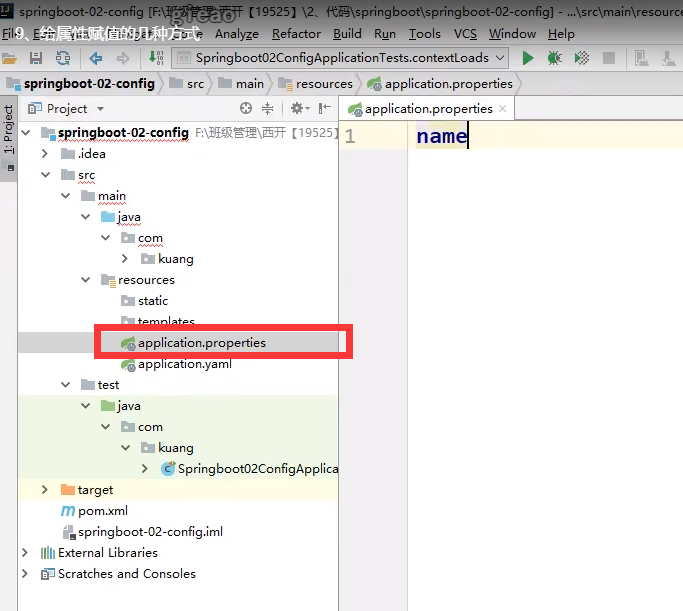Screen dimensions: 683x611
Task: Open the Refactor menu
Action: 296,34
